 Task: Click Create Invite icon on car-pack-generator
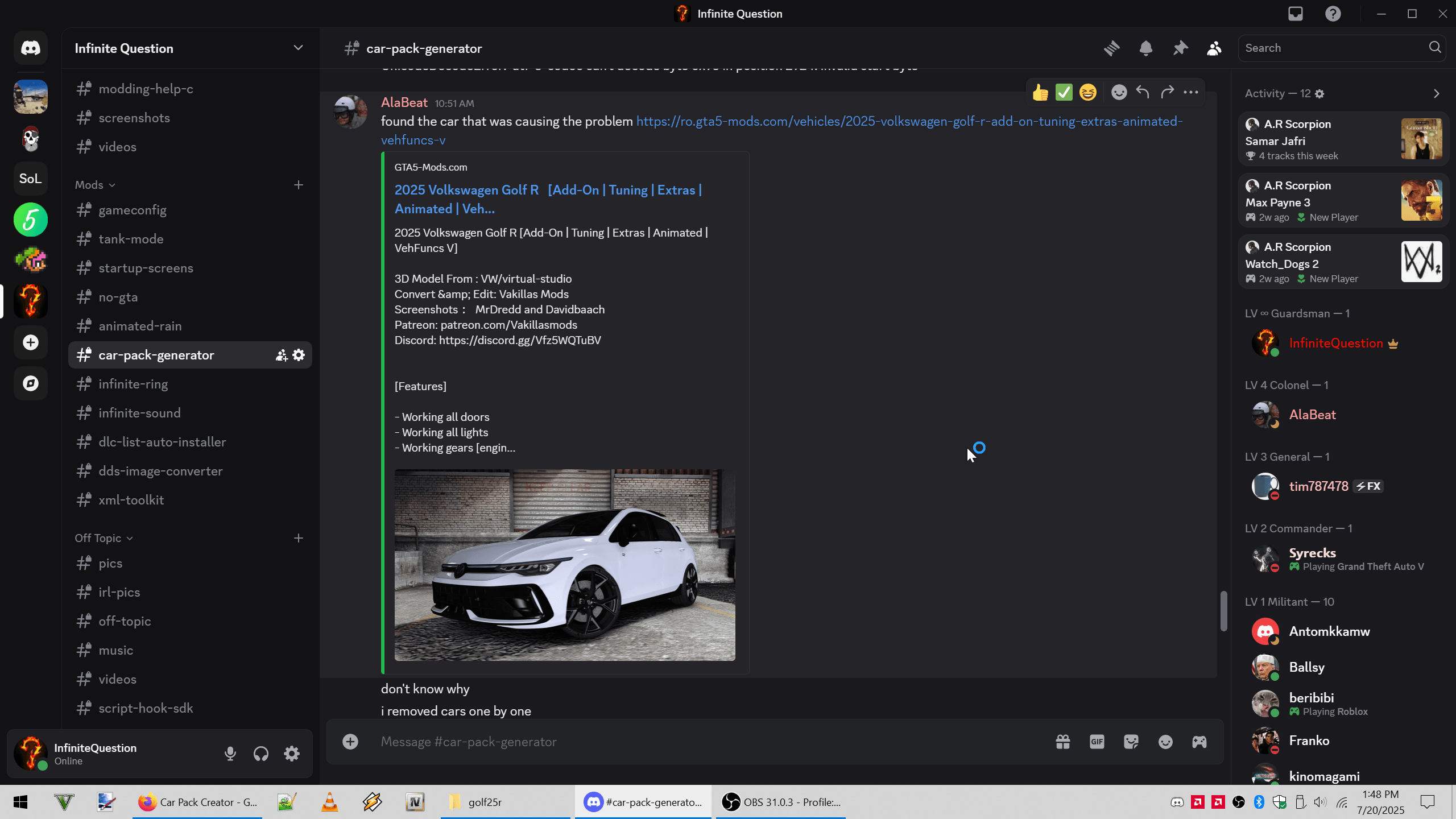282,355
